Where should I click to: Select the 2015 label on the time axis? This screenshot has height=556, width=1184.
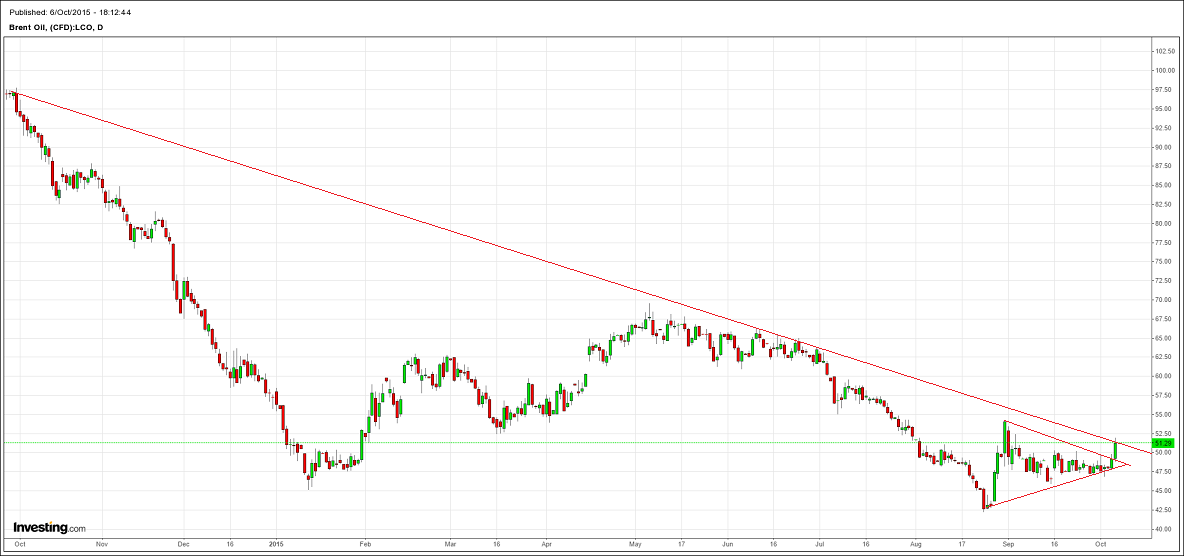[x=277, y=546]
